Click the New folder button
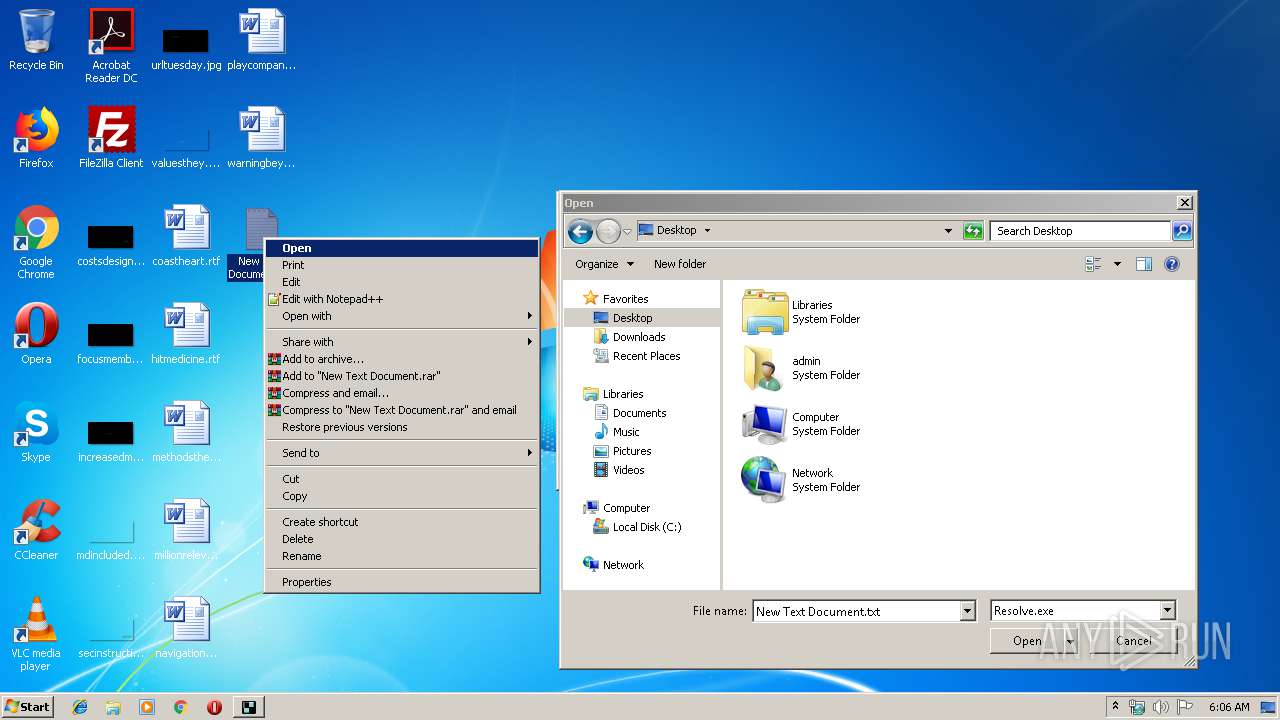This screenshot has height=720, width=1280. pos(680,264)
